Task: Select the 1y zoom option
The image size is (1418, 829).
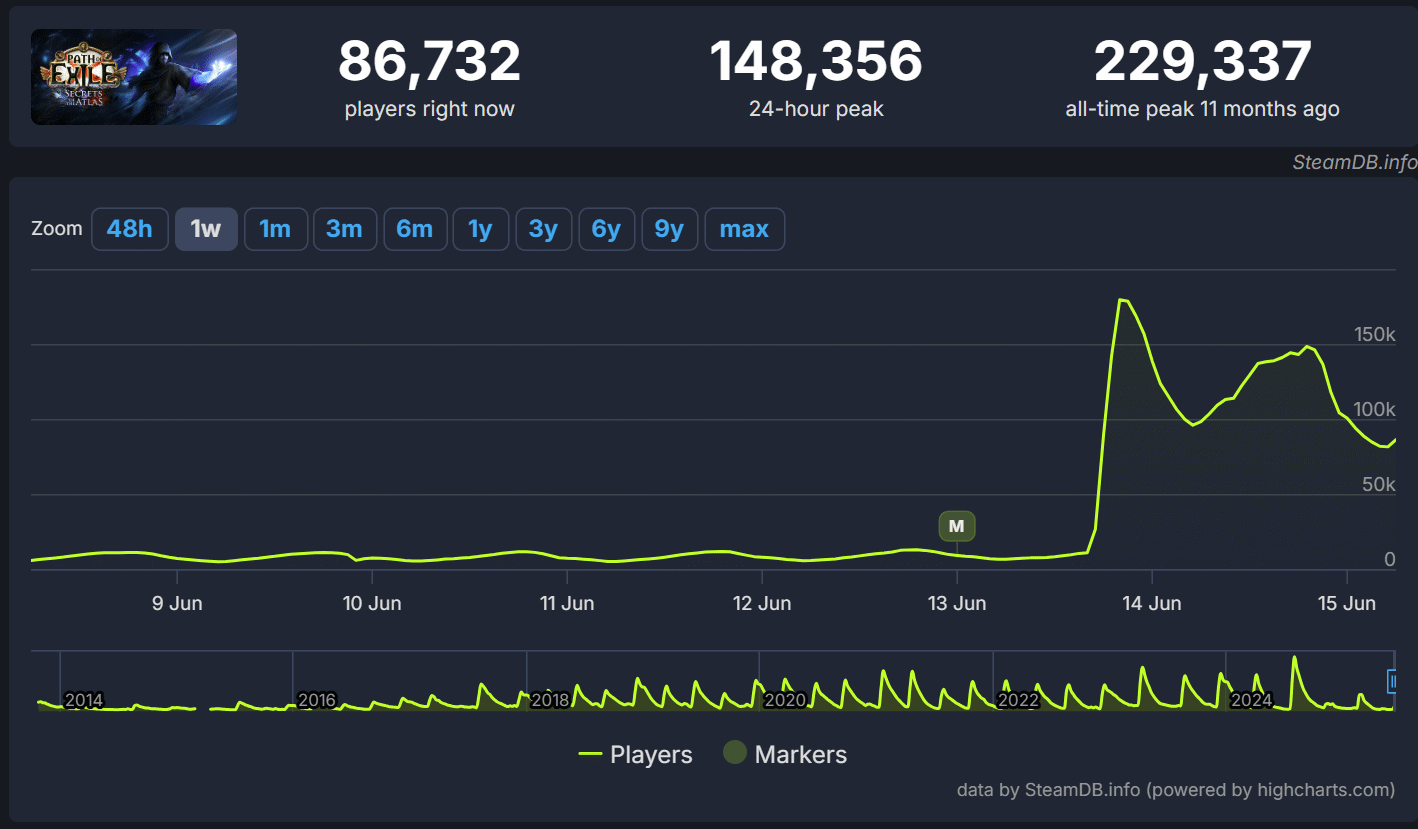Action: [480, 229]
